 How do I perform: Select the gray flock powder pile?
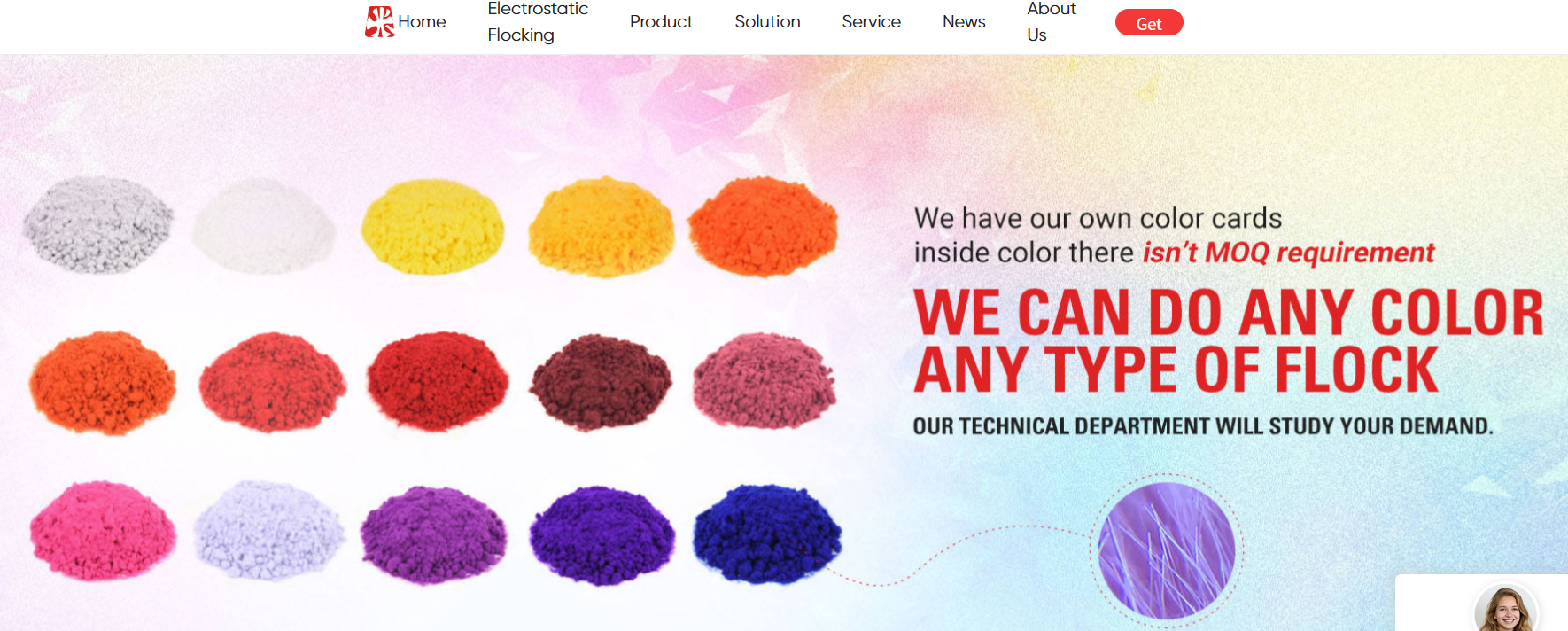pos(97,224)
